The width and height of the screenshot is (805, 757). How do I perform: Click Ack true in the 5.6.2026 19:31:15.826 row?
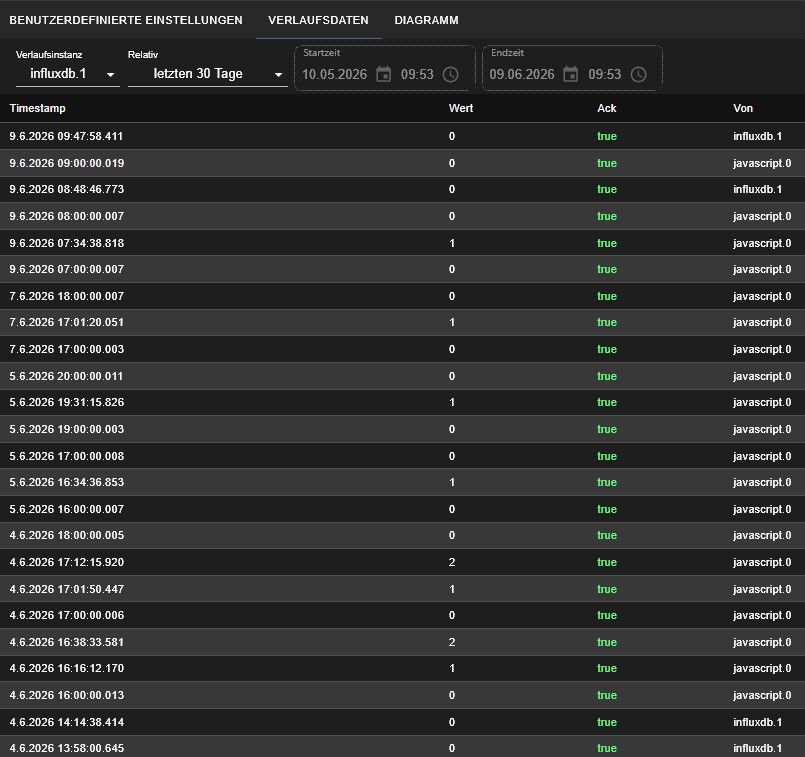click(607, 402)
